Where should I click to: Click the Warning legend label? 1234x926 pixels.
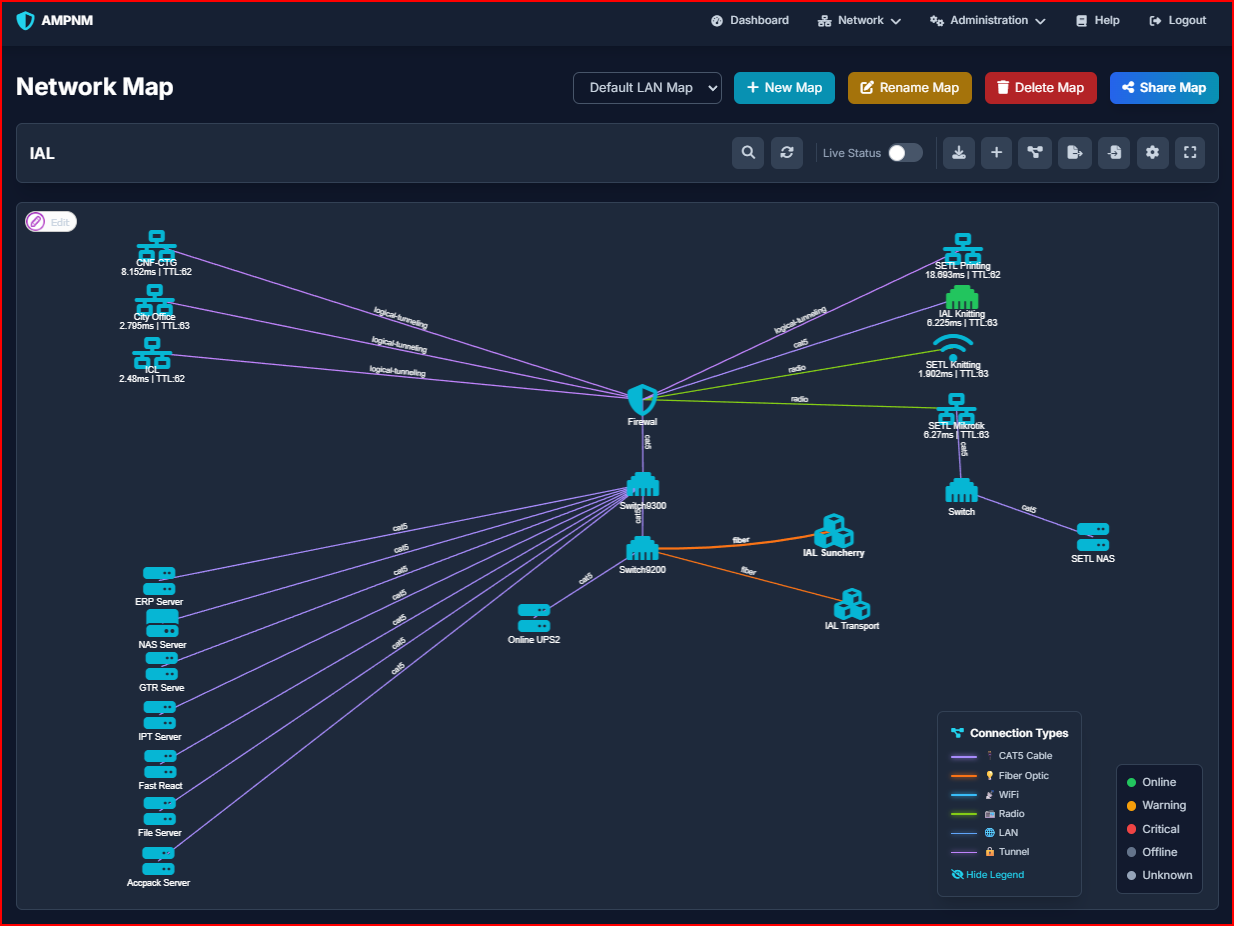coord(1164,805)
